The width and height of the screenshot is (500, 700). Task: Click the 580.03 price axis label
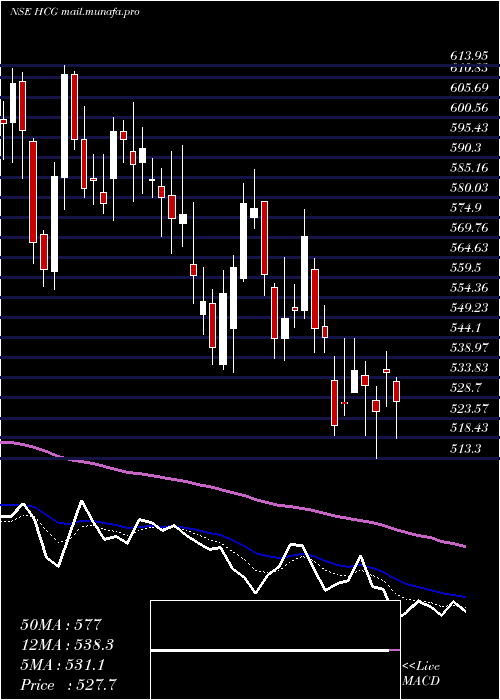click(468, 188)
